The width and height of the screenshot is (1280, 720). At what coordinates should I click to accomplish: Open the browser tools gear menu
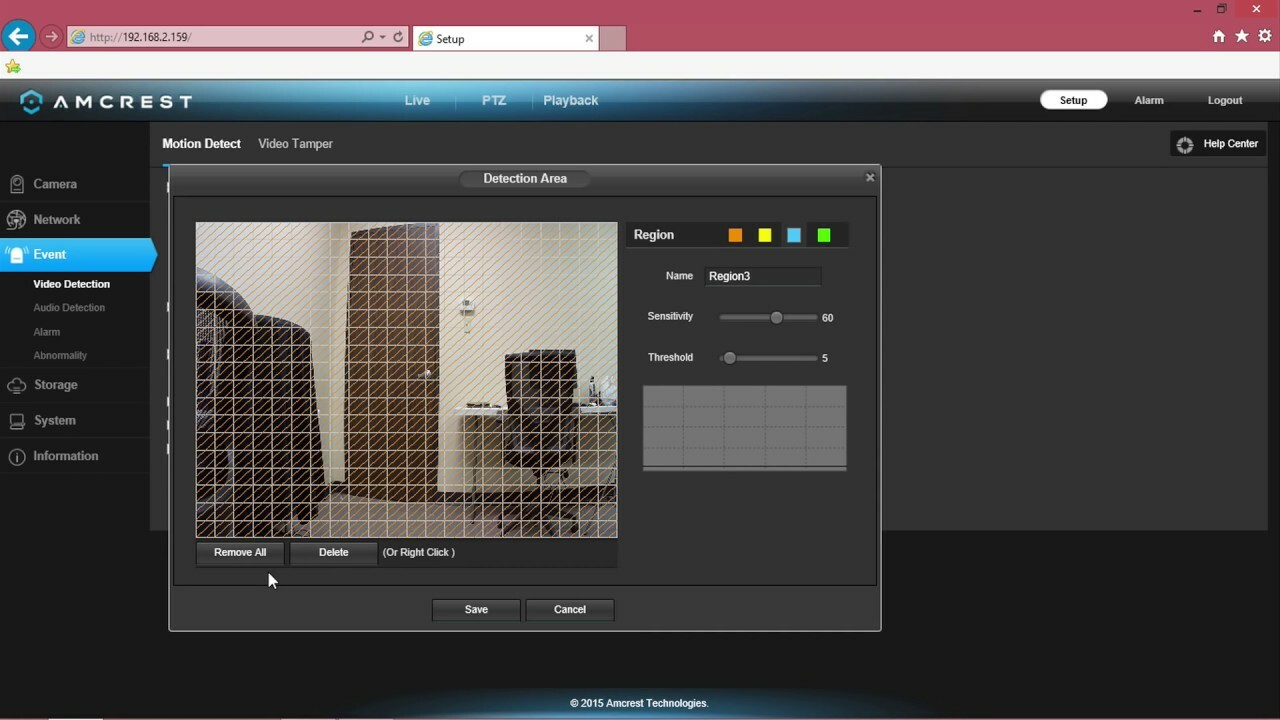pos(1265,37)
